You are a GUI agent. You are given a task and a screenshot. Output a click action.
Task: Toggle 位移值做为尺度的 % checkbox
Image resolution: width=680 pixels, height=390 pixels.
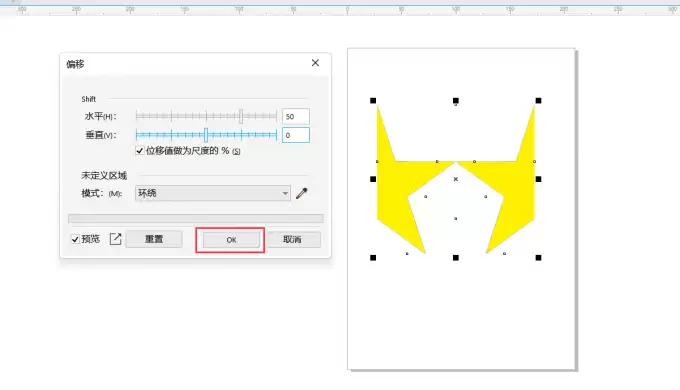coord(140,151)
